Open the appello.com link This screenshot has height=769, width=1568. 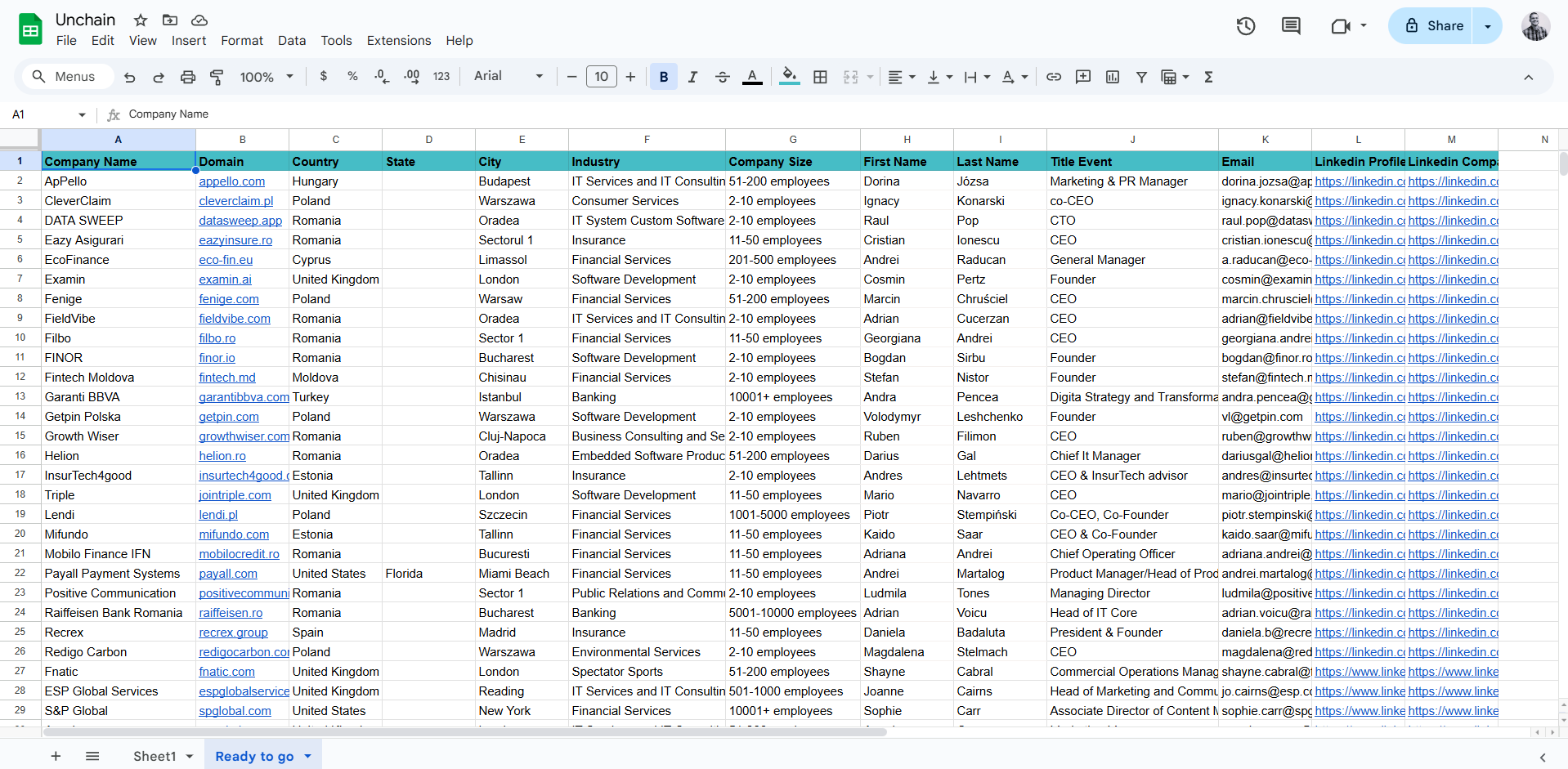point(231,181)
